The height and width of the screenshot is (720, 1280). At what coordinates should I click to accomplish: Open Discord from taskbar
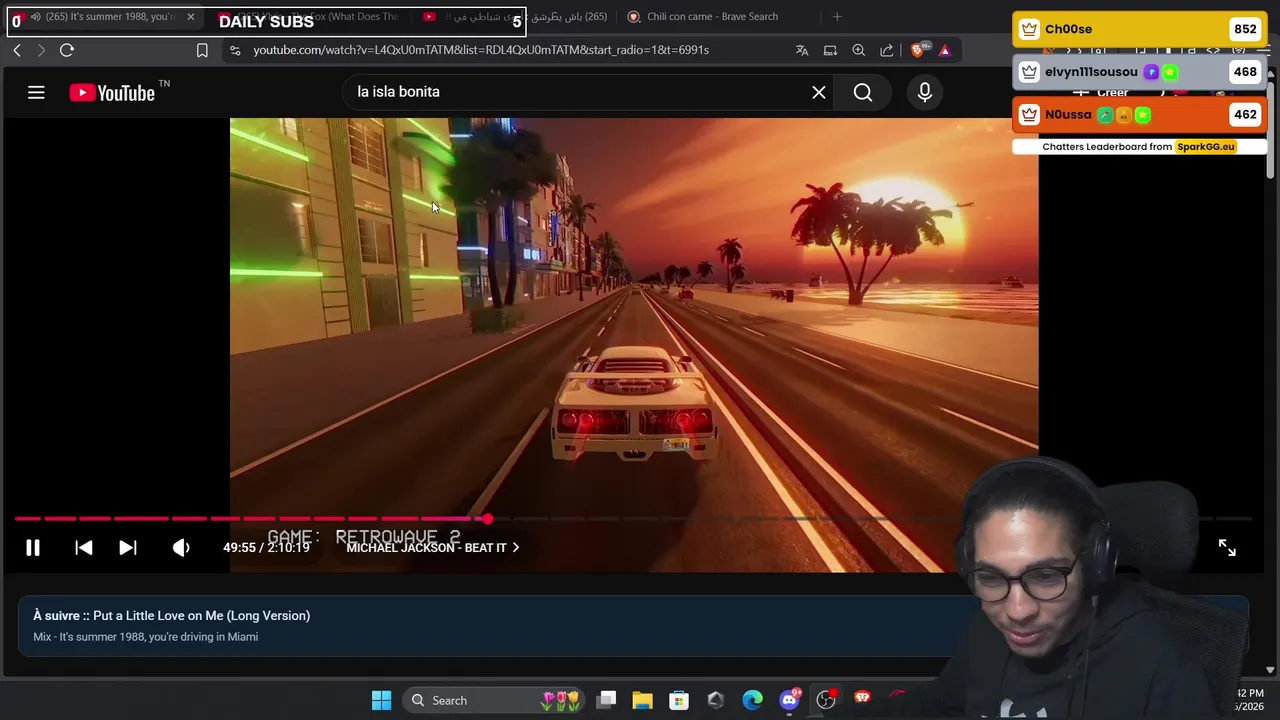click(789, 700)
